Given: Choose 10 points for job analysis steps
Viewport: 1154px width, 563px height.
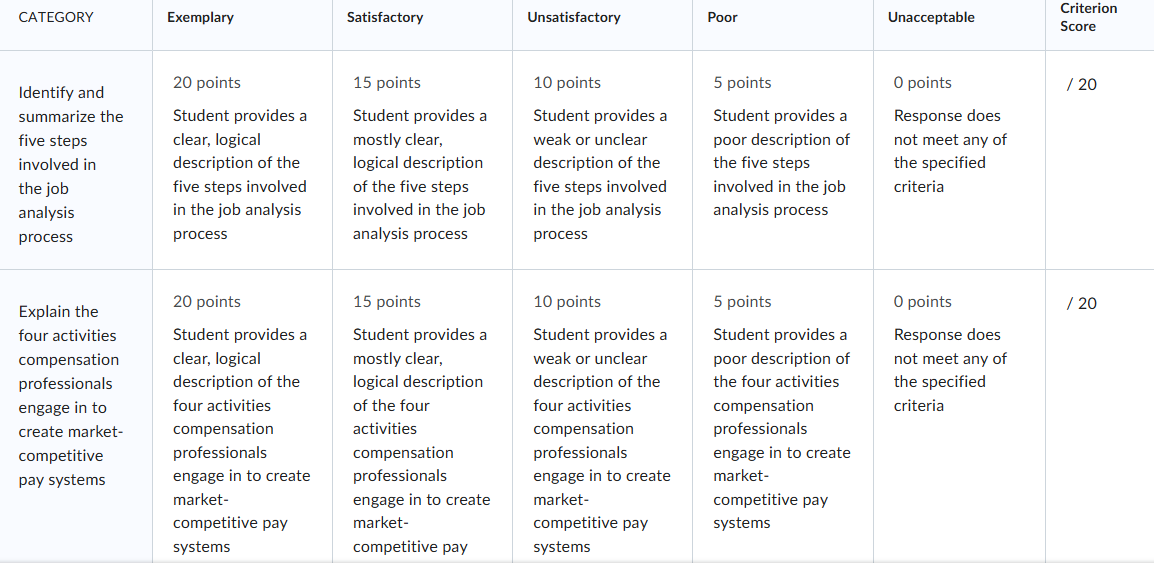Looking at the screenshot, I should point(567,82).
